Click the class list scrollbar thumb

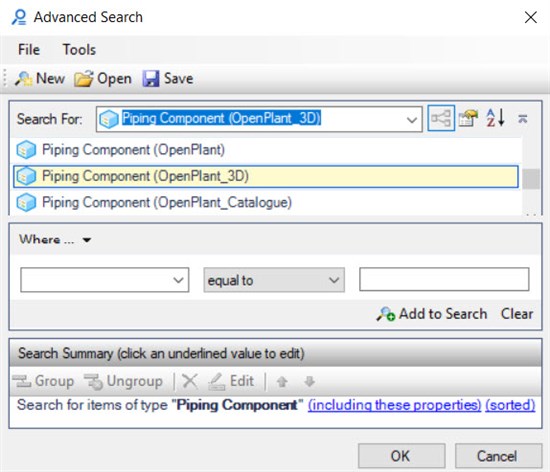[531, 178]
